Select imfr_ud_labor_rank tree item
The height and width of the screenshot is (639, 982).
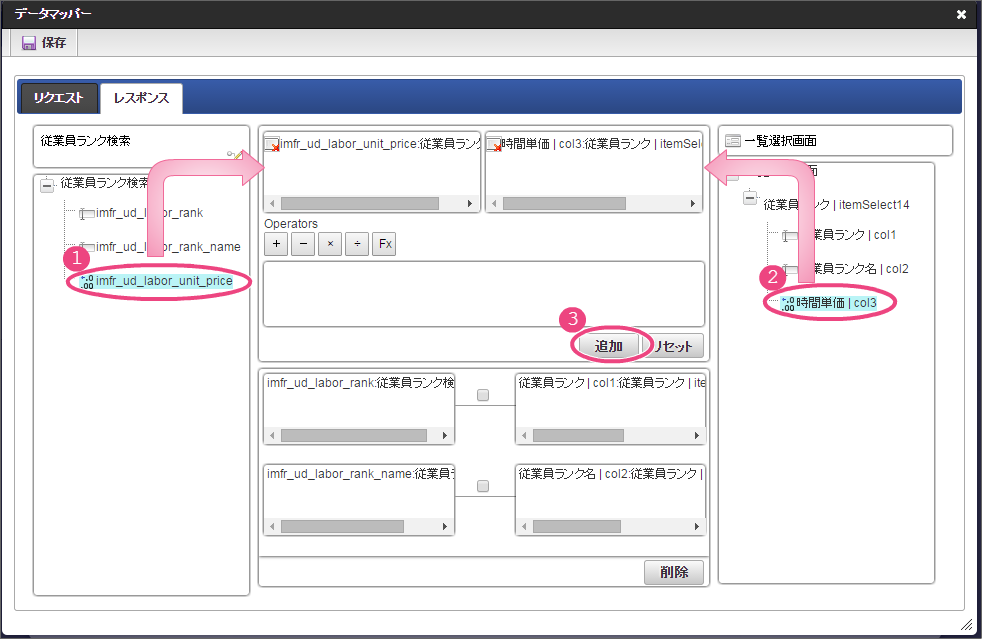click(x=149, y=213)
